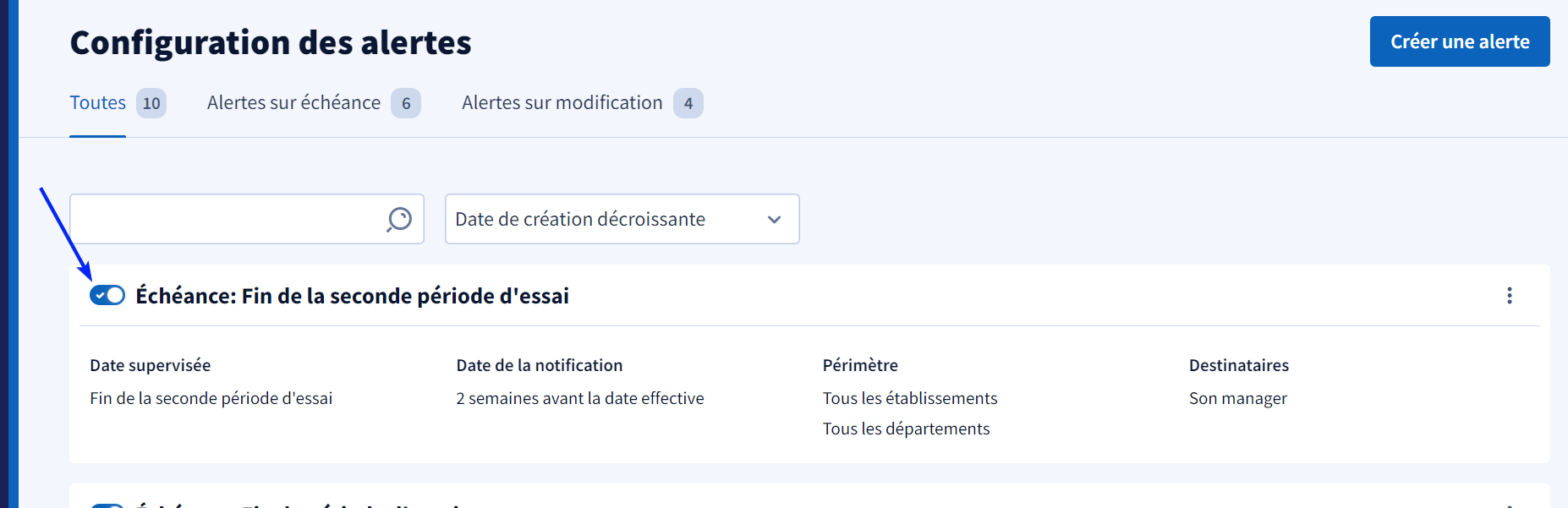Screen dimensions: 1568x508
Task: Switch to Alertes sur échéance tab
Action: coord(293,103)
